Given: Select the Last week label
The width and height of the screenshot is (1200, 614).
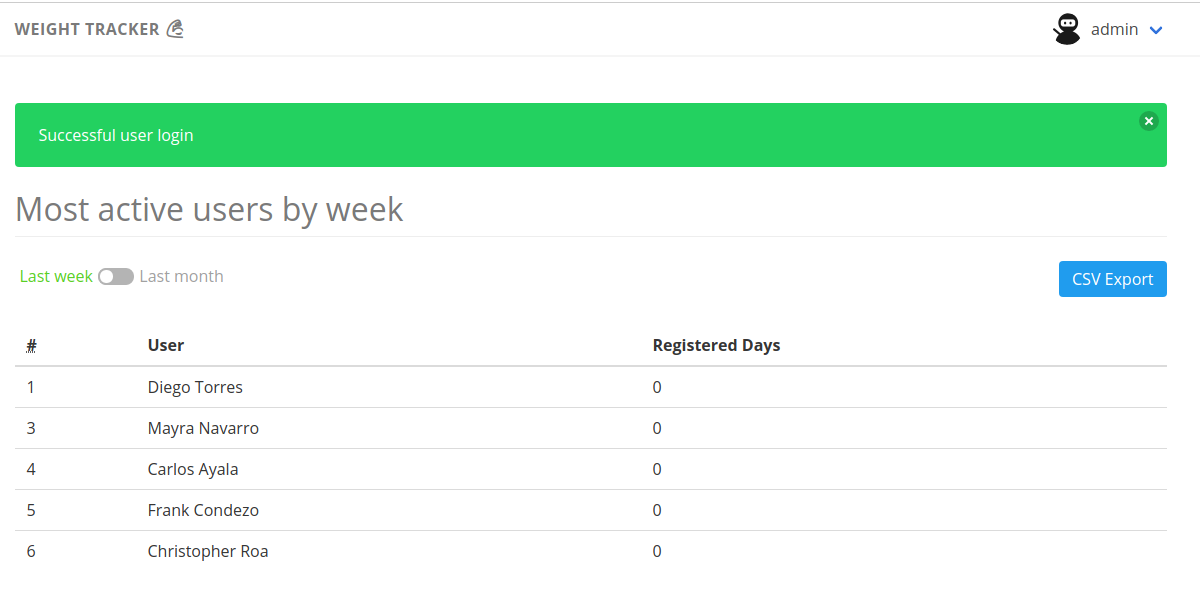Looking at the screenshot, I should [x=56, y=276].
